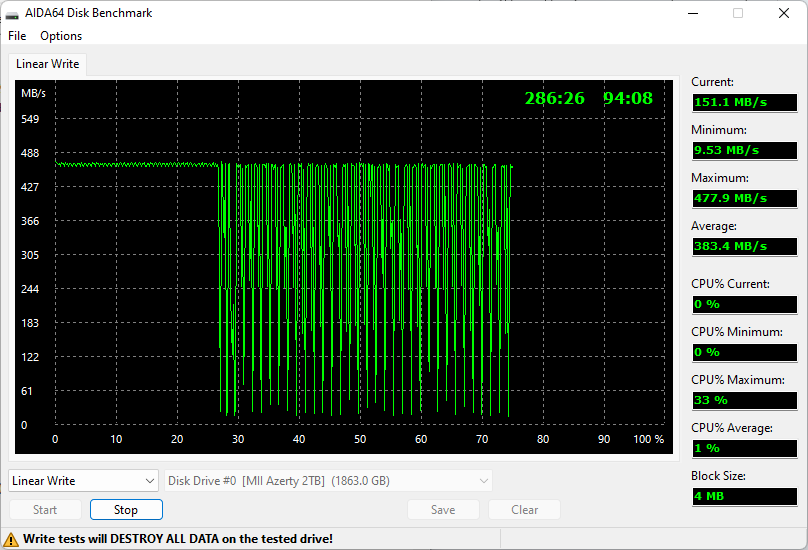Viewport: 808px width, 550px height.
Task: Click the Current speed value 151.1 MB/s
Action: click(x=745, y=102)
